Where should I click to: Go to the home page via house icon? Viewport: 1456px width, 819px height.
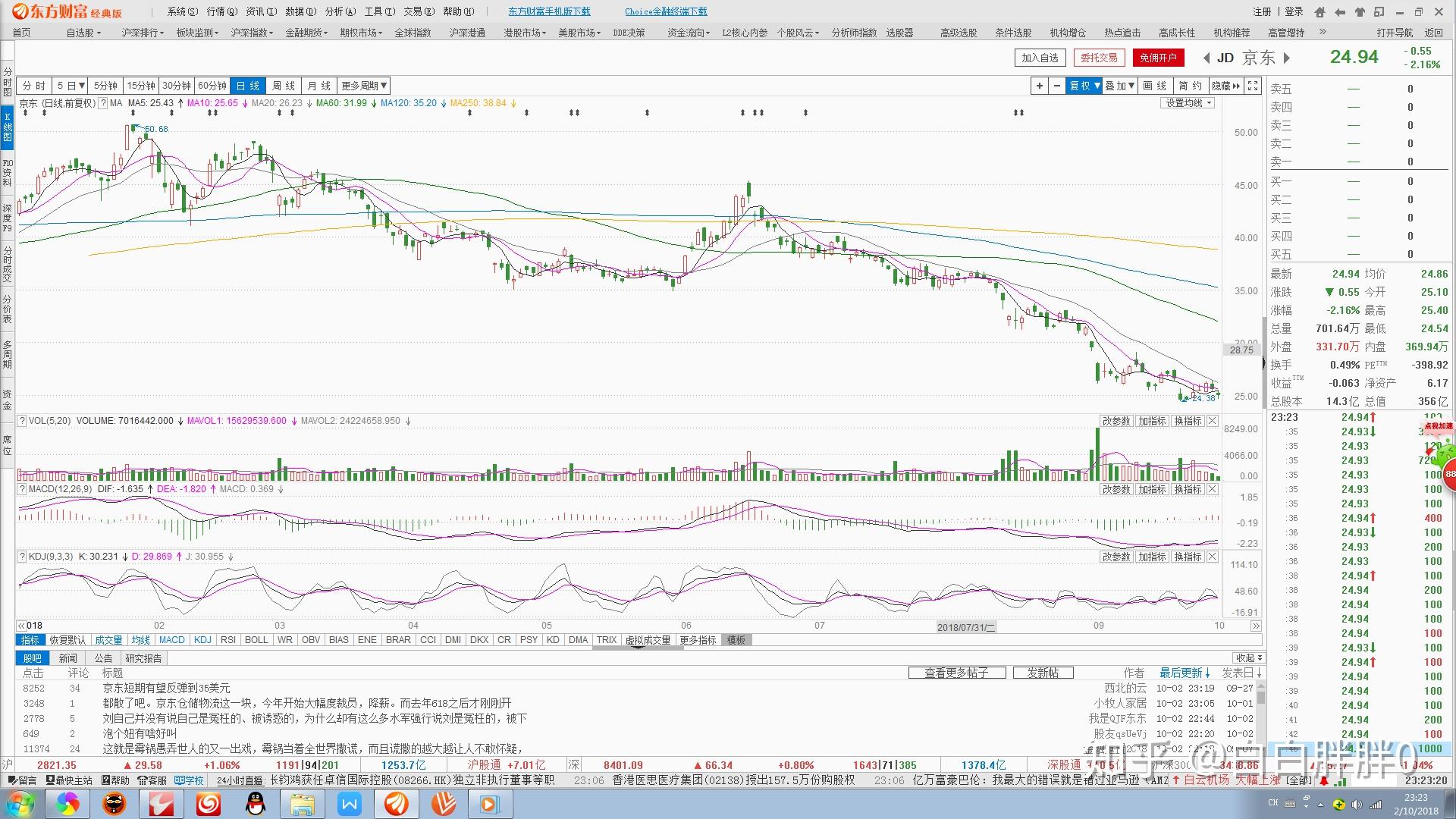(1320, 11)
